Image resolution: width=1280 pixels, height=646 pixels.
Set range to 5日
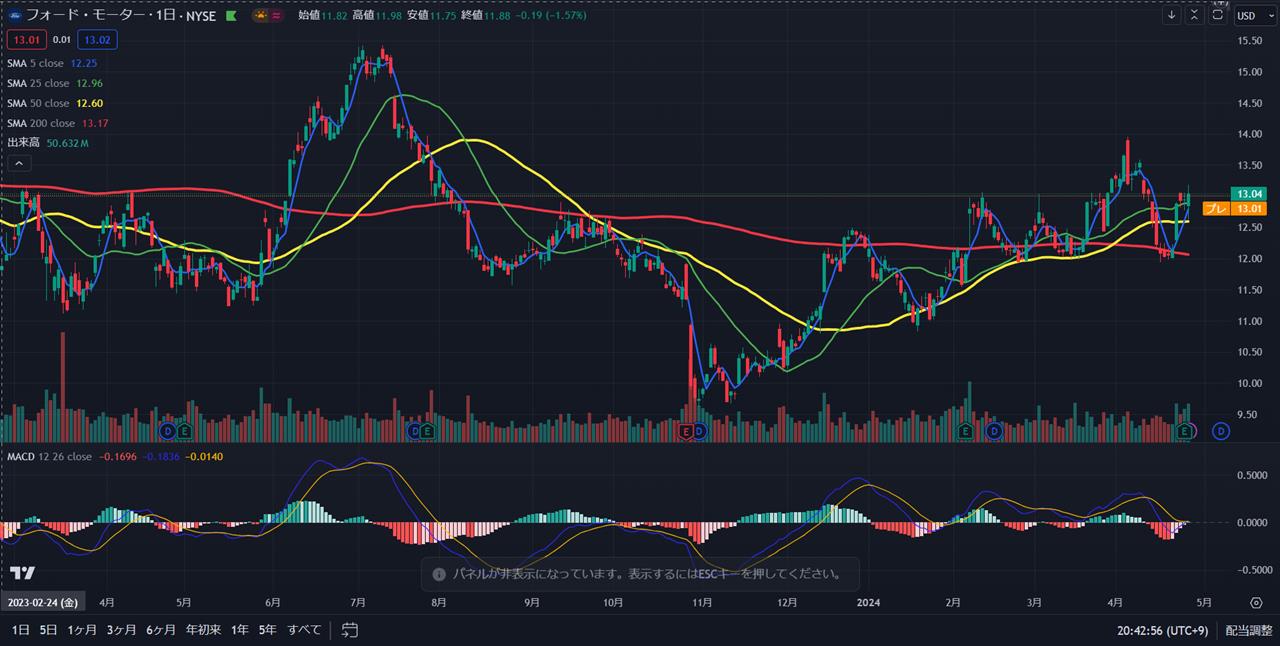click(48, 630)
